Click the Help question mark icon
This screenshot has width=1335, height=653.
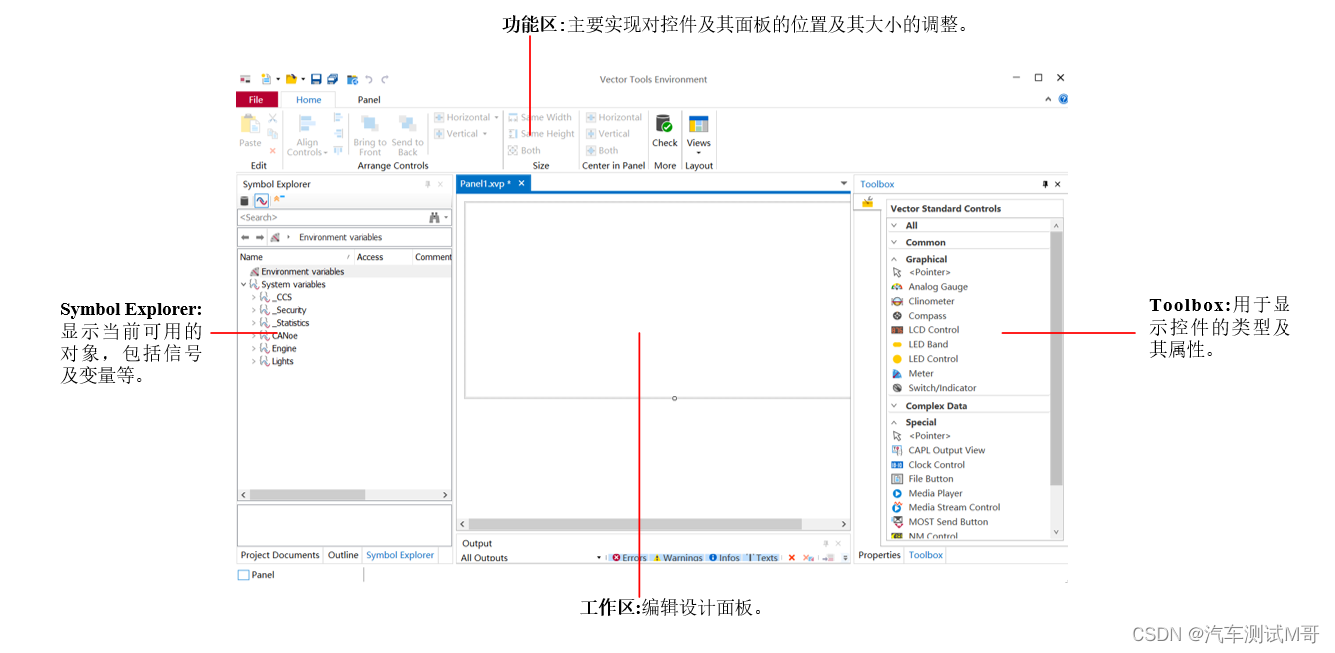pos(1063,99)
